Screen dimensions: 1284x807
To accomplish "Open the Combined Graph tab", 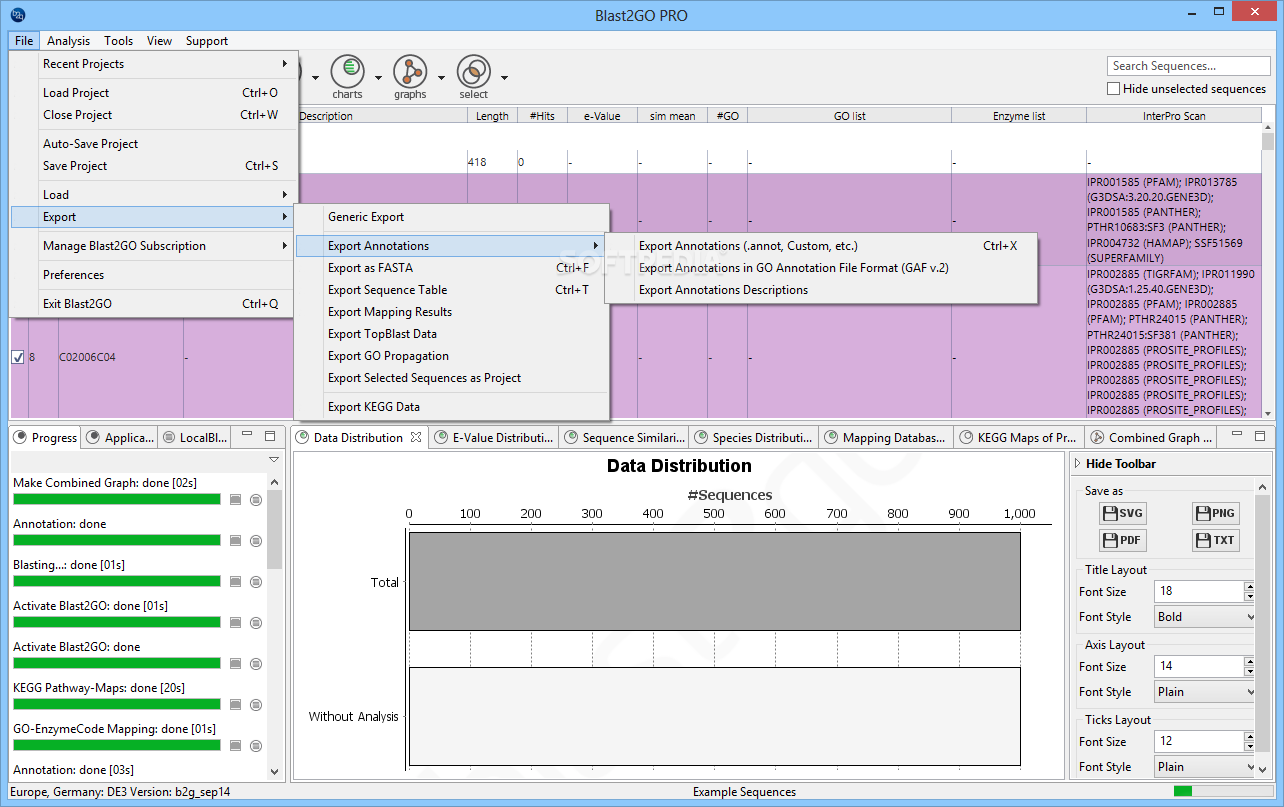I will 1151,437.
